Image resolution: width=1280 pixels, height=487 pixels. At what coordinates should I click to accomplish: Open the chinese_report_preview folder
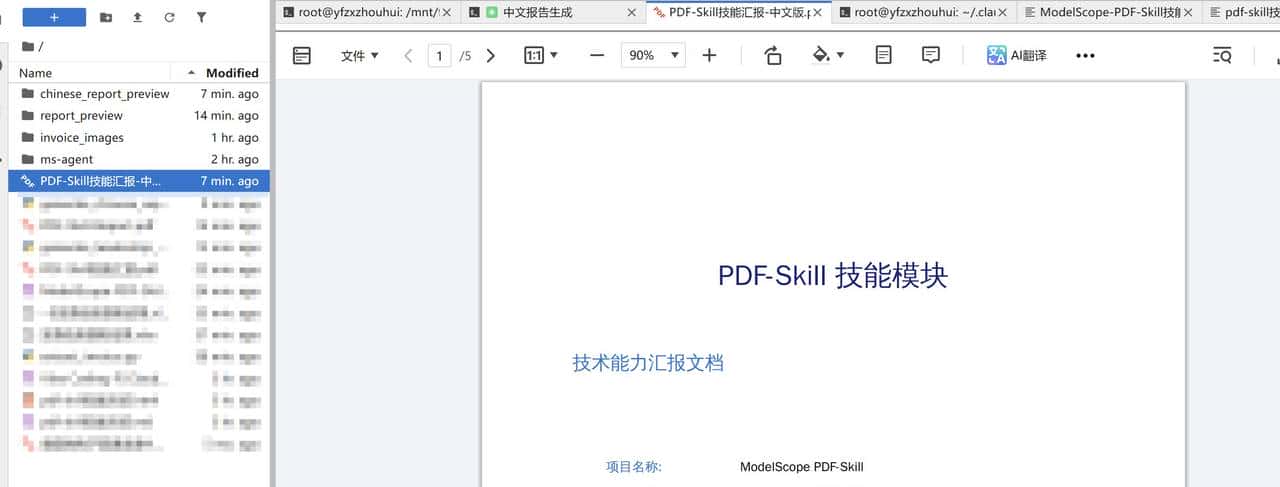click(x=140, y=94)
